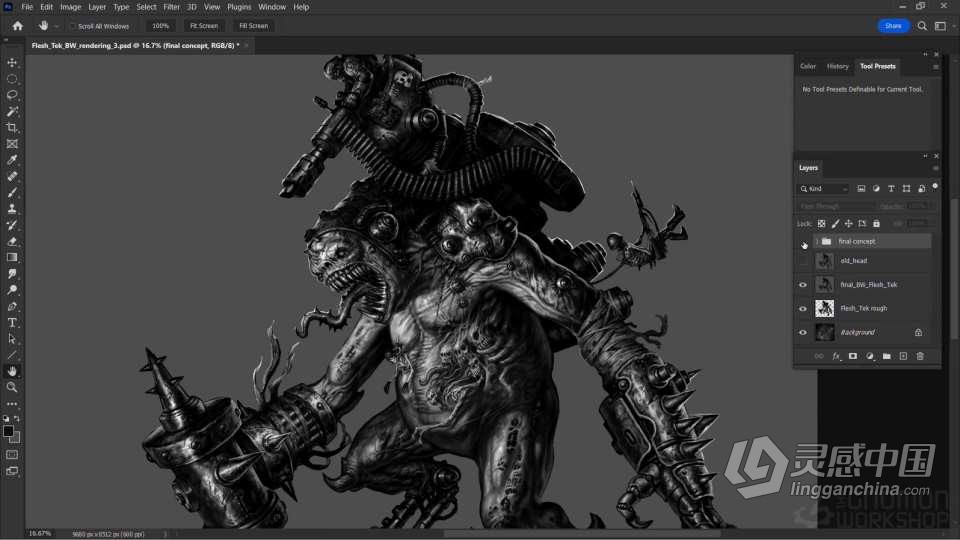The height and width of the screenshot is (540, 960).
Task: Select the Eyedropper tool
Action: pos(12,160)
